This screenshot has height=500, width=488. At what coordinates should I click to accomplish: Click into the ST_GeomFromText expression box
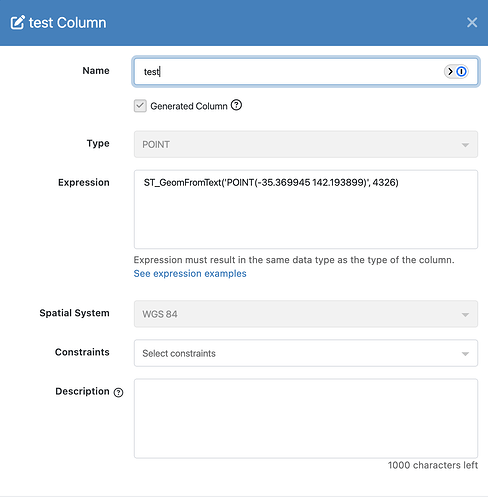(306, 209)
